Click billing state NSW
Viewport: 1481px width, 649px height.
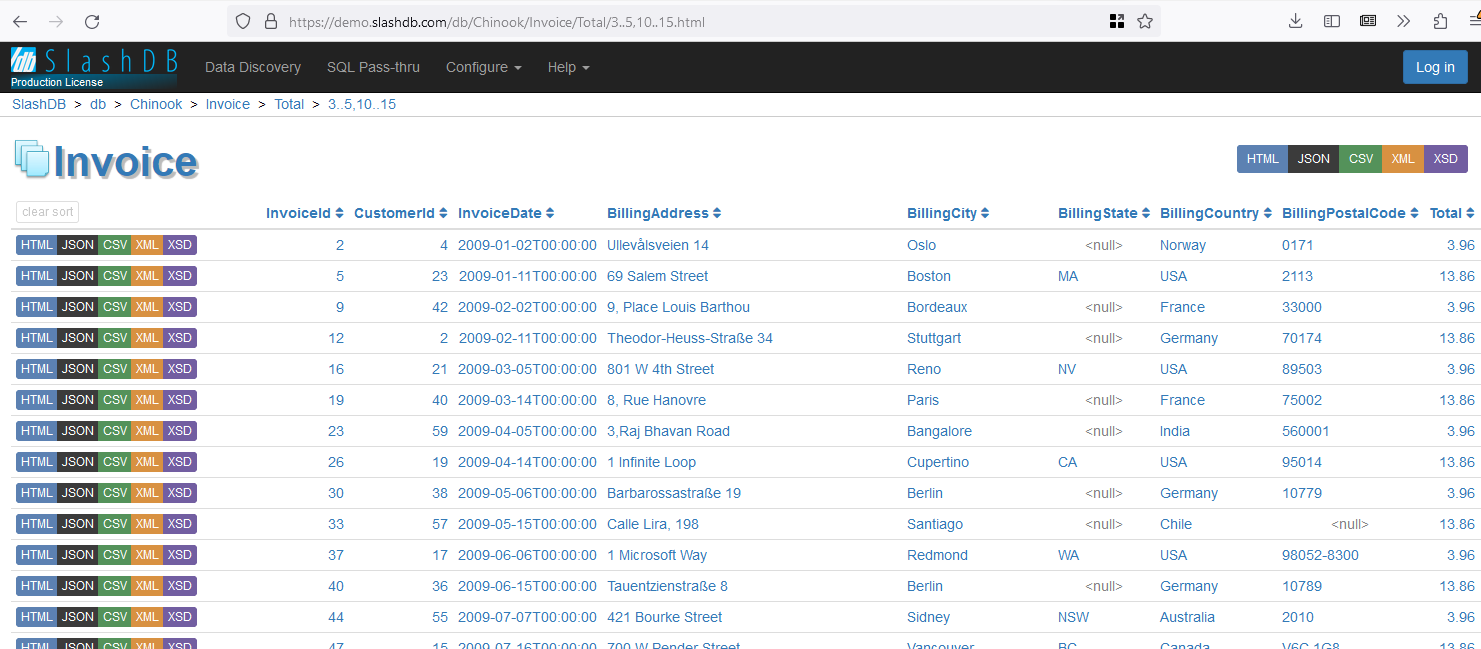1074,617
